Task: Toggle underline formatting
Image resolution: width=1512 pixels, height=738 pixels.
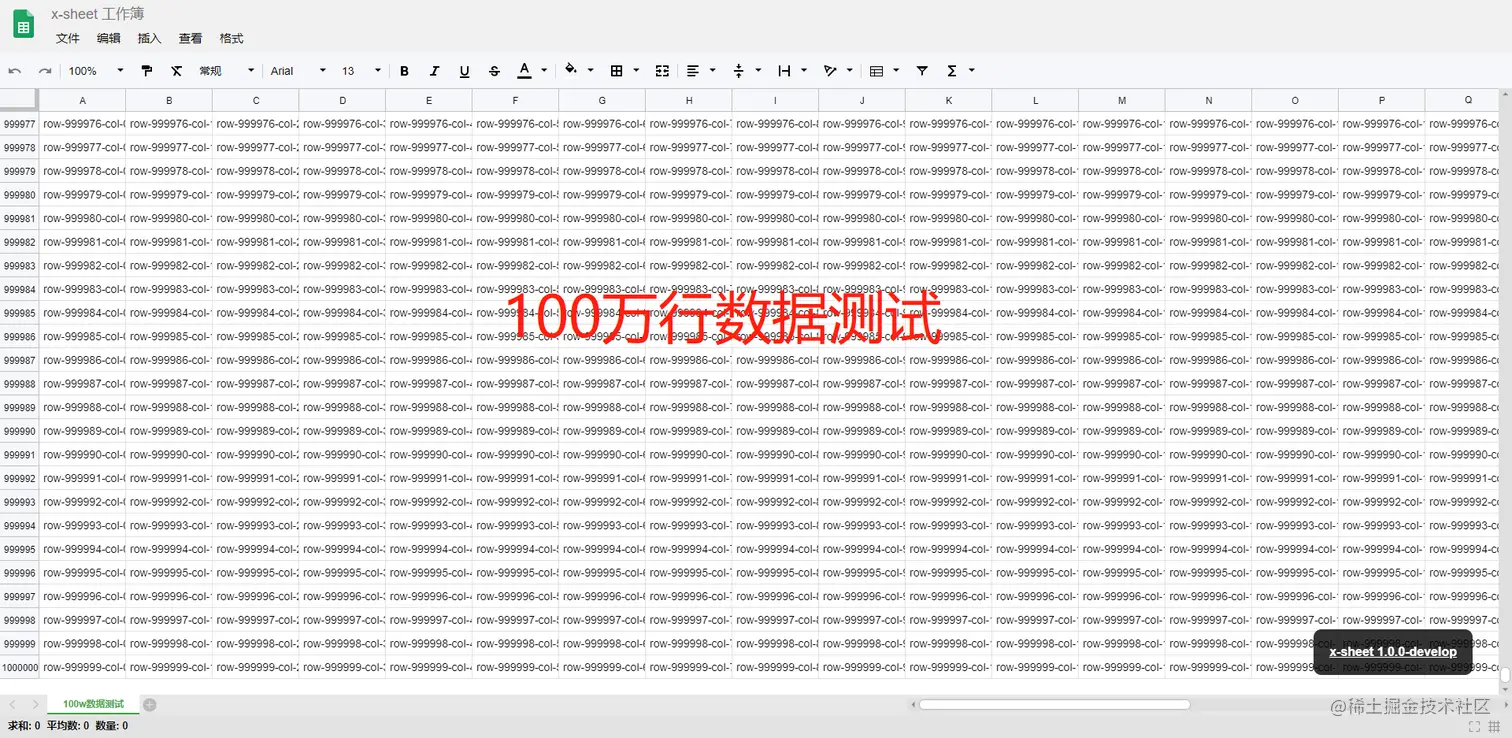Action: click(x=464, y=70)
